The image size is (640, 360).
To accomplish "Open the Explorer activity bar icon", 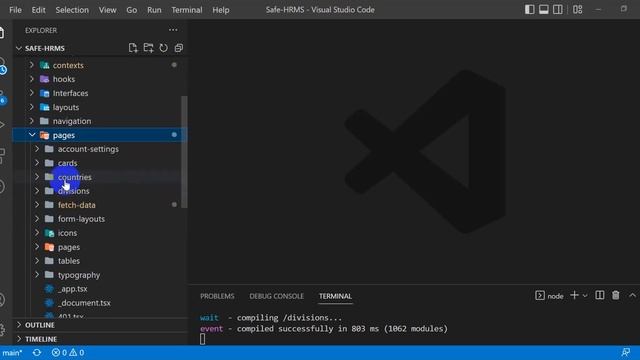I will (2, 33).
